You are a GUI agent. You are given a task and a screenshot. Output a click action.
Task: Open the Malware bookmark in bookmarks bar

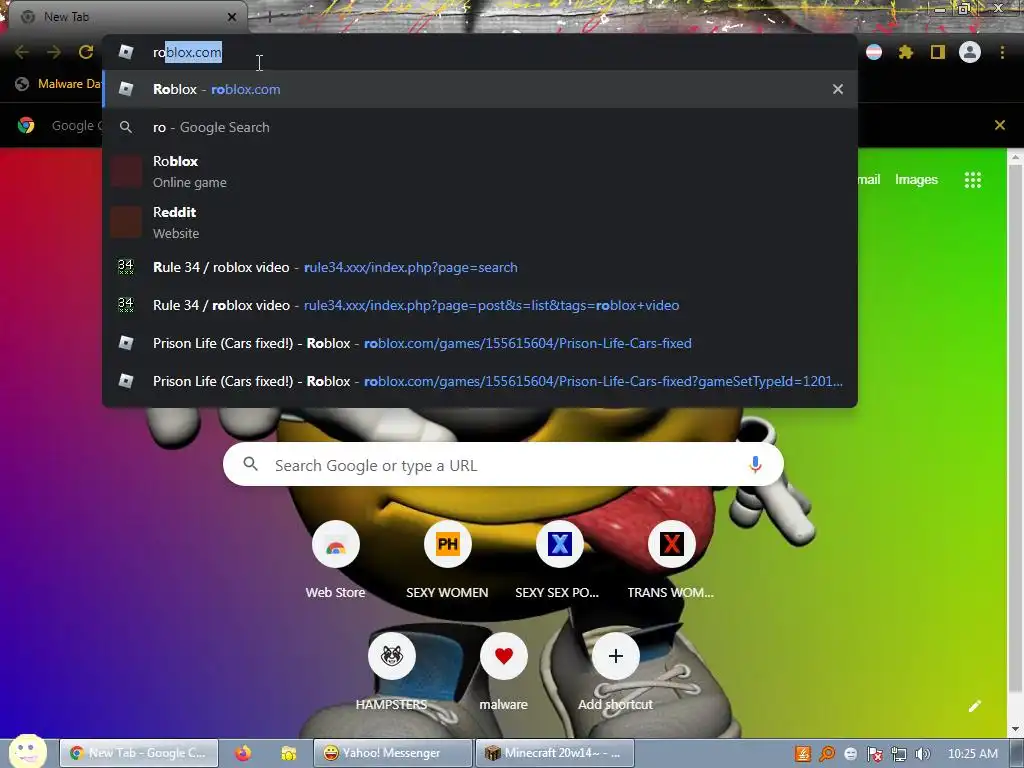59,84
